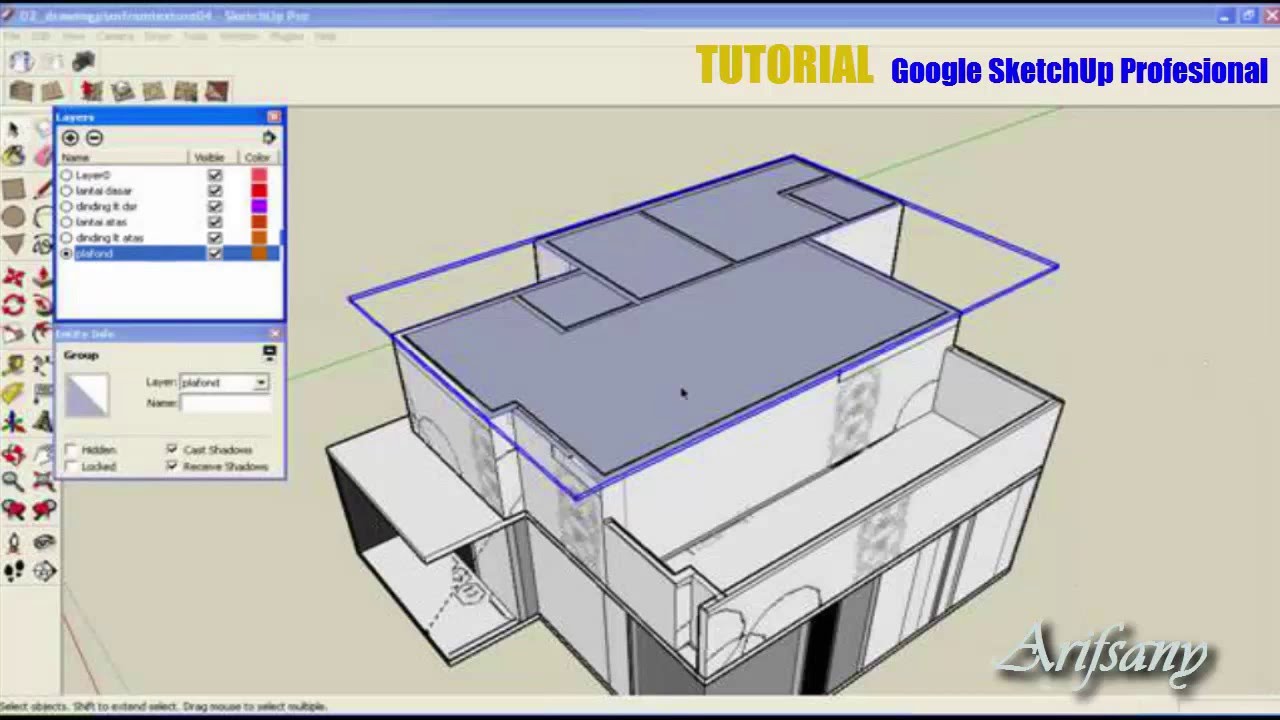Open the Help menu
This screenshot has height=720, width=1280.
(x=326, y=36)
